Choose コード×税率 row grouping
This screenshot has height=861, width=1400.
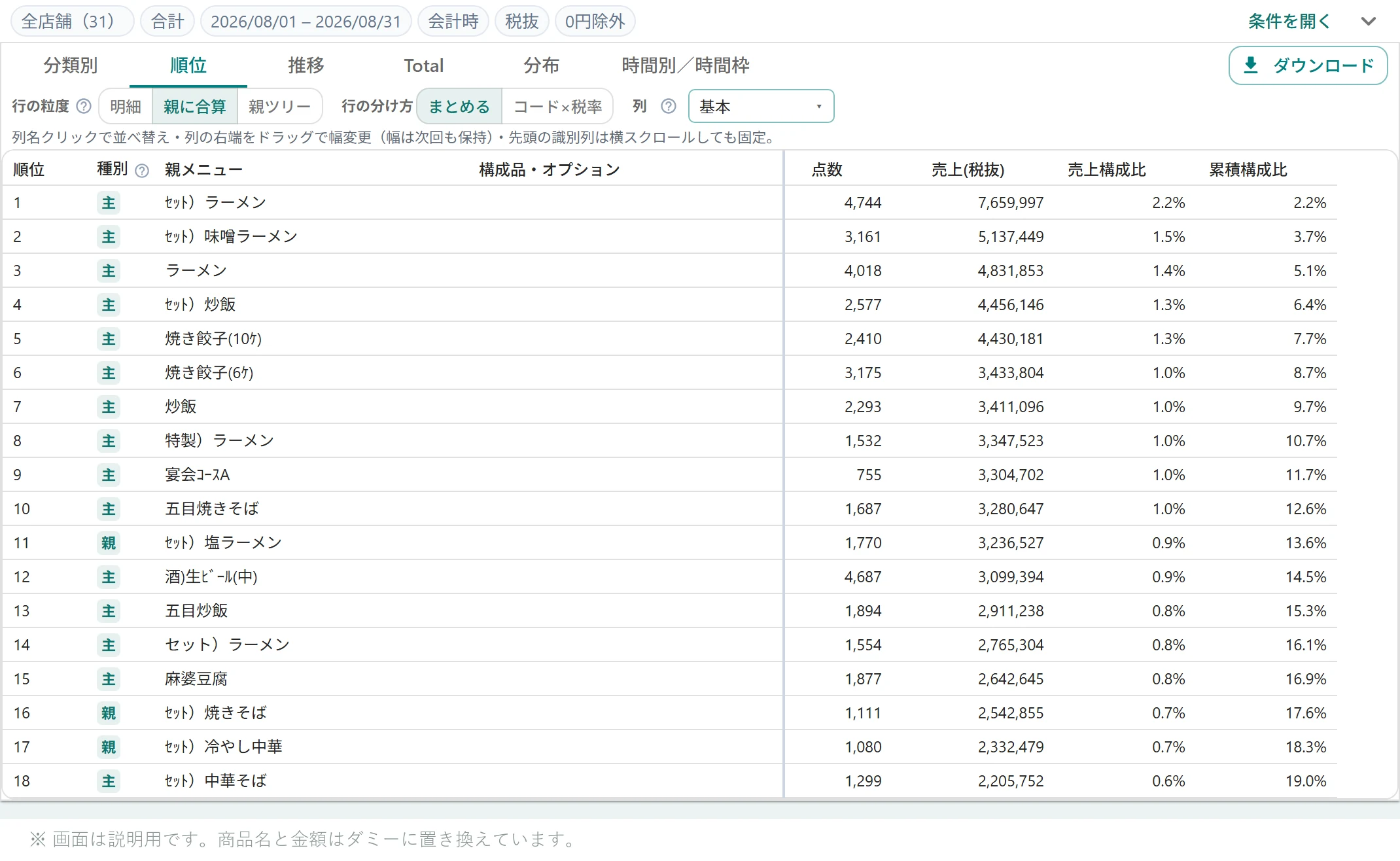pos(557,106)
